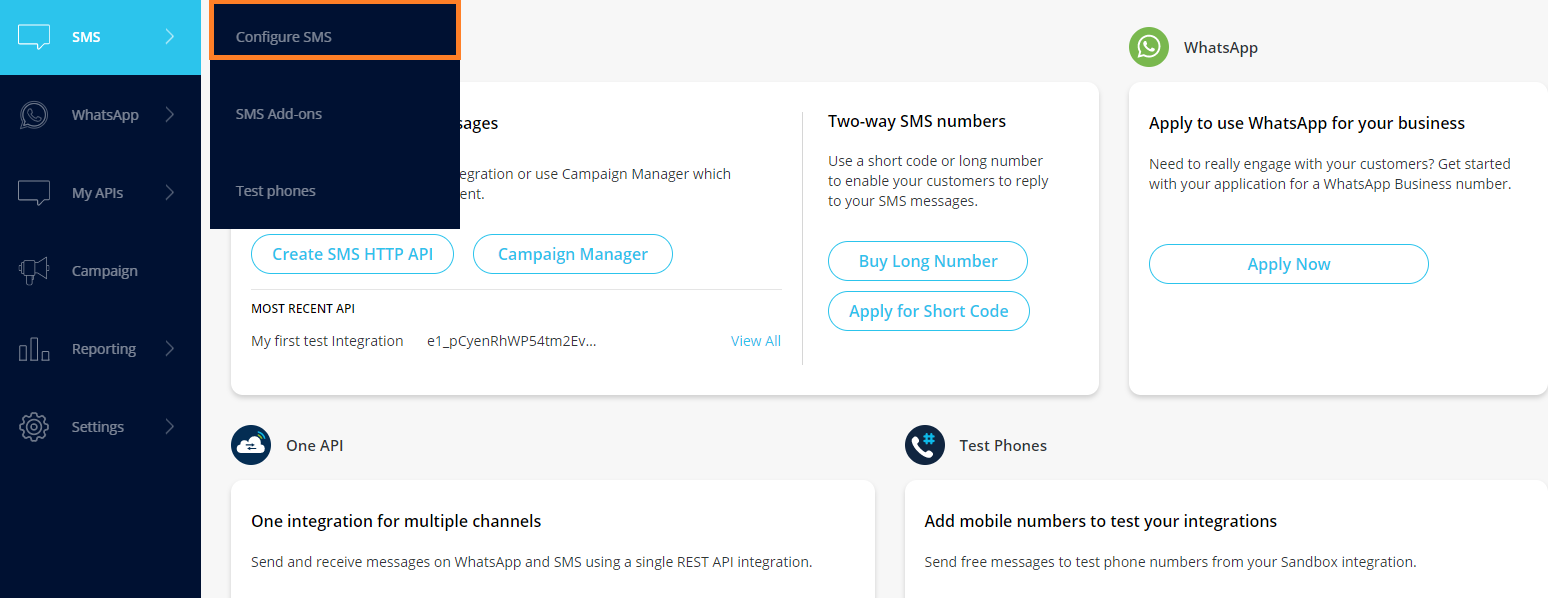1548x598 pixels.
Task: Expand the SMS menu chevron
Action: pyautogui.click(x=170, y=37)
